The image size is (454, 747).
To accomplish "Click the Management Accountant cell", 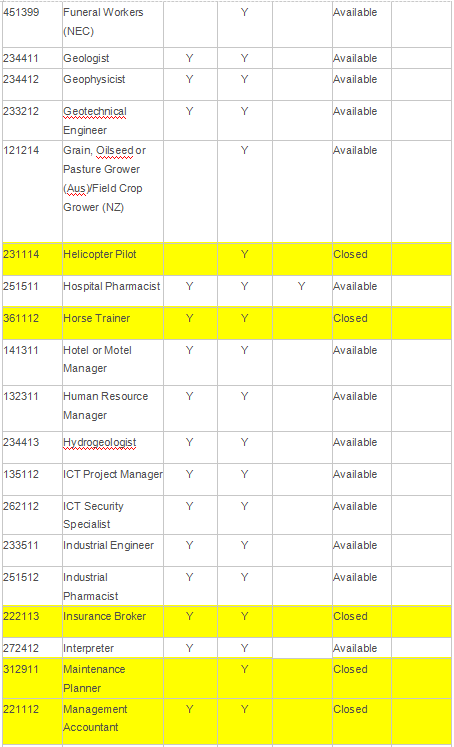I will coord(113,721).
